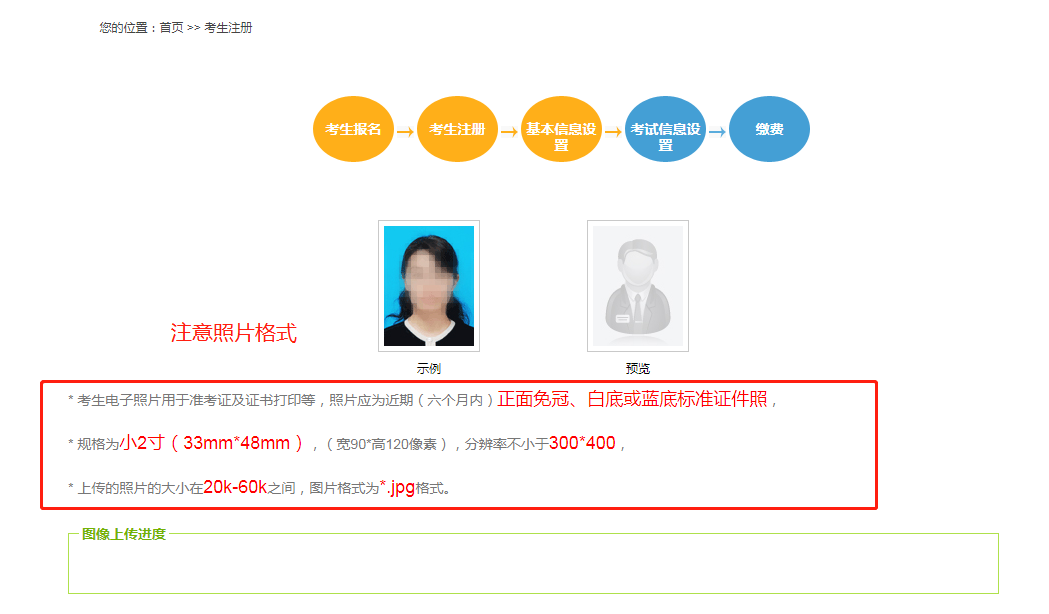
Task: Click arrow between 考生注册 and 基本信息设置
Action: (509, 131)
